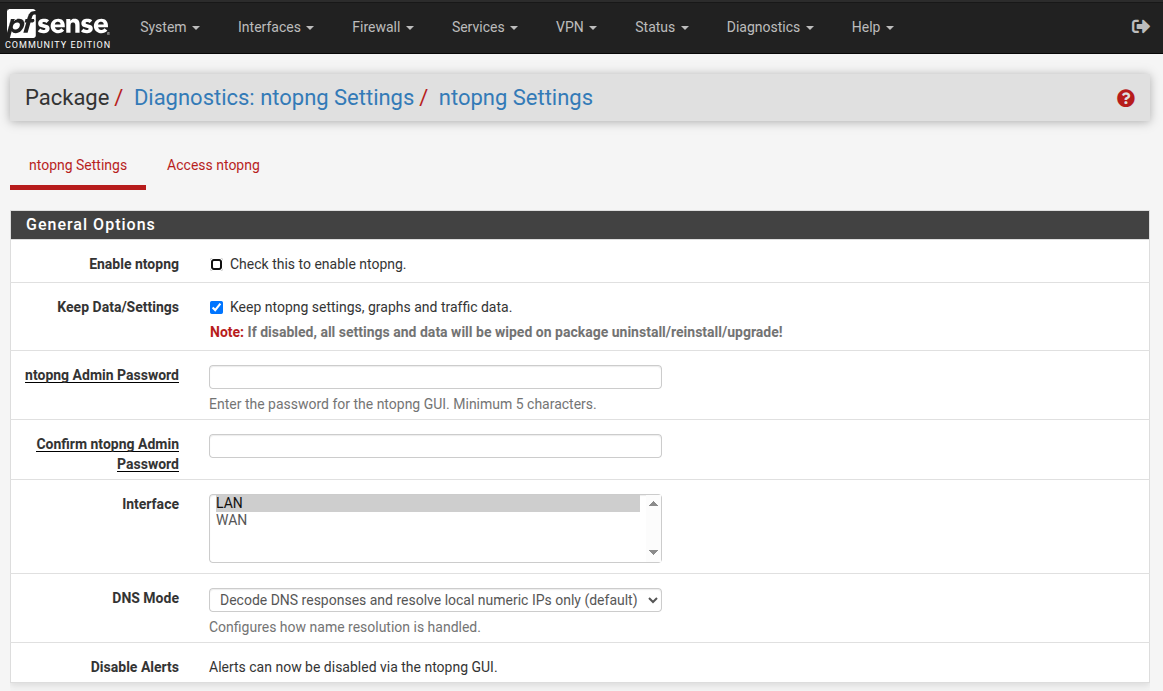The height and width of the screenshot is (691, 1163).
Task: Open the DNS Mode dropdown
Action: 435,600
